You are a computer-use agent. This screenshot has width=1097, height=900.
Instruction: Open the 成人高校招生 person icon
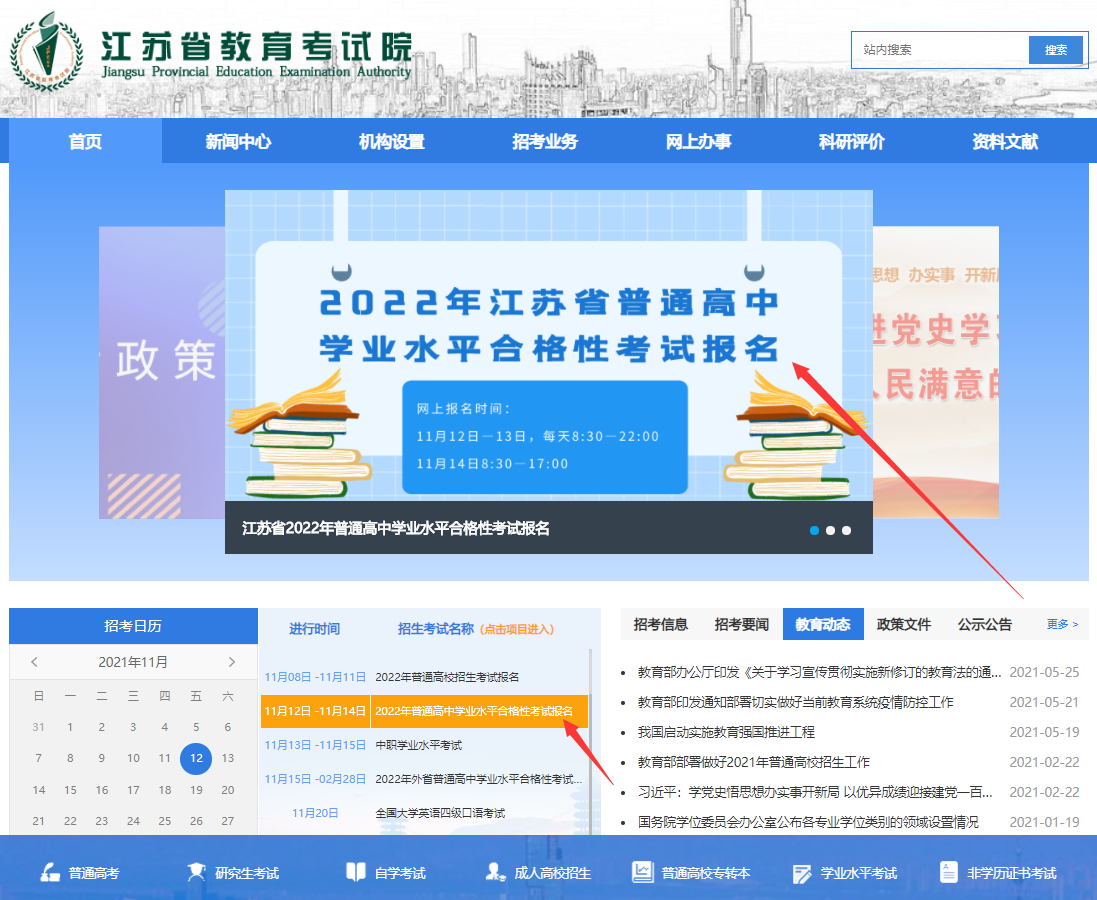pyautogui.click(x=494, y=872)
